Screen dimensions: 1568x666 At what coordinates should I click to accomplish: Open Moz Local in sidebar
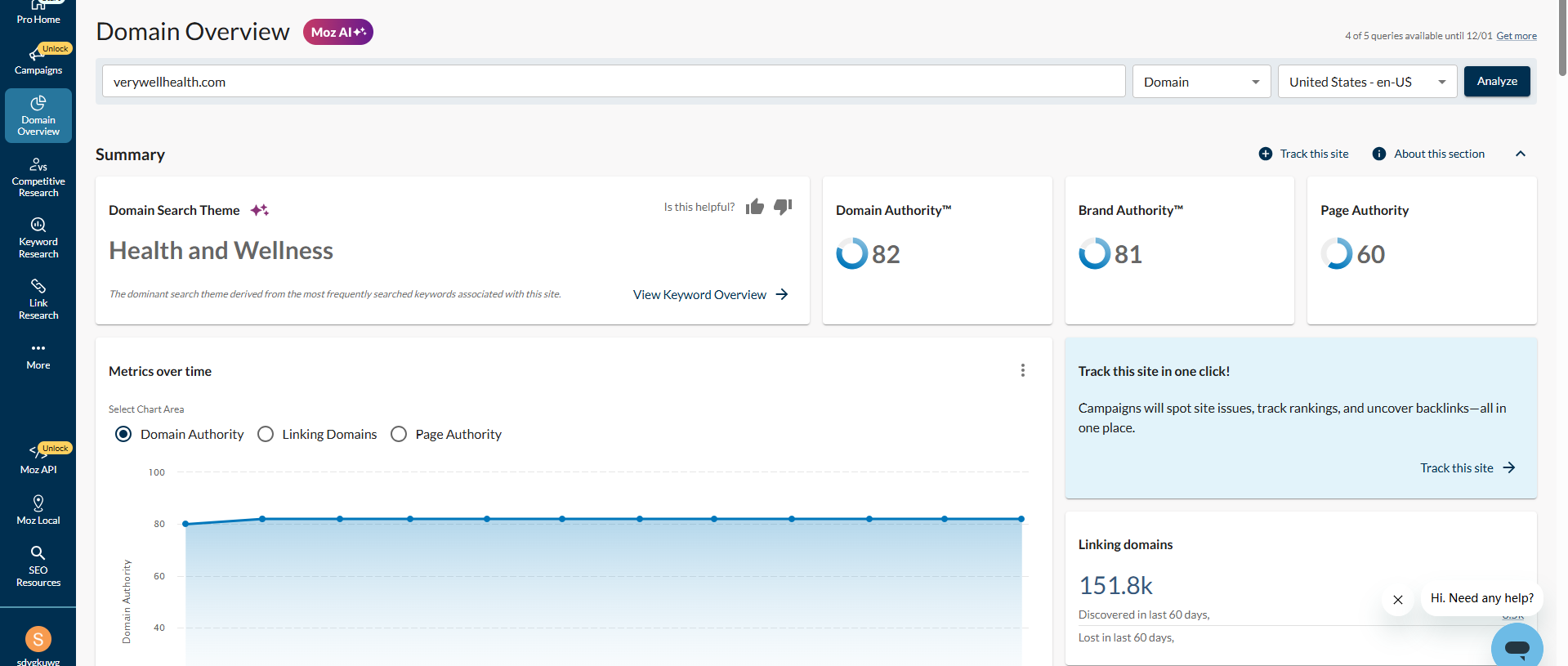tap(38, 509)
